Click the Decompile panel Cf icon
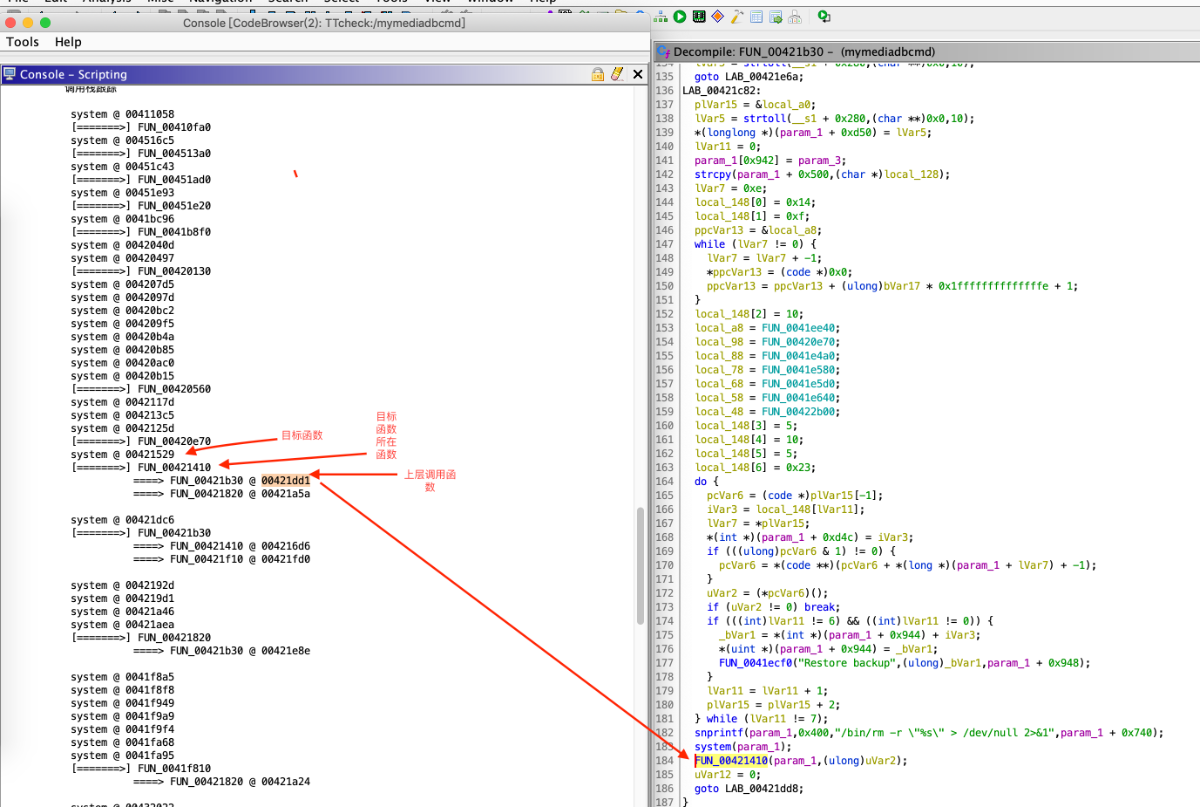Viewport: 1200px width, 807px height. pos(663,51)
